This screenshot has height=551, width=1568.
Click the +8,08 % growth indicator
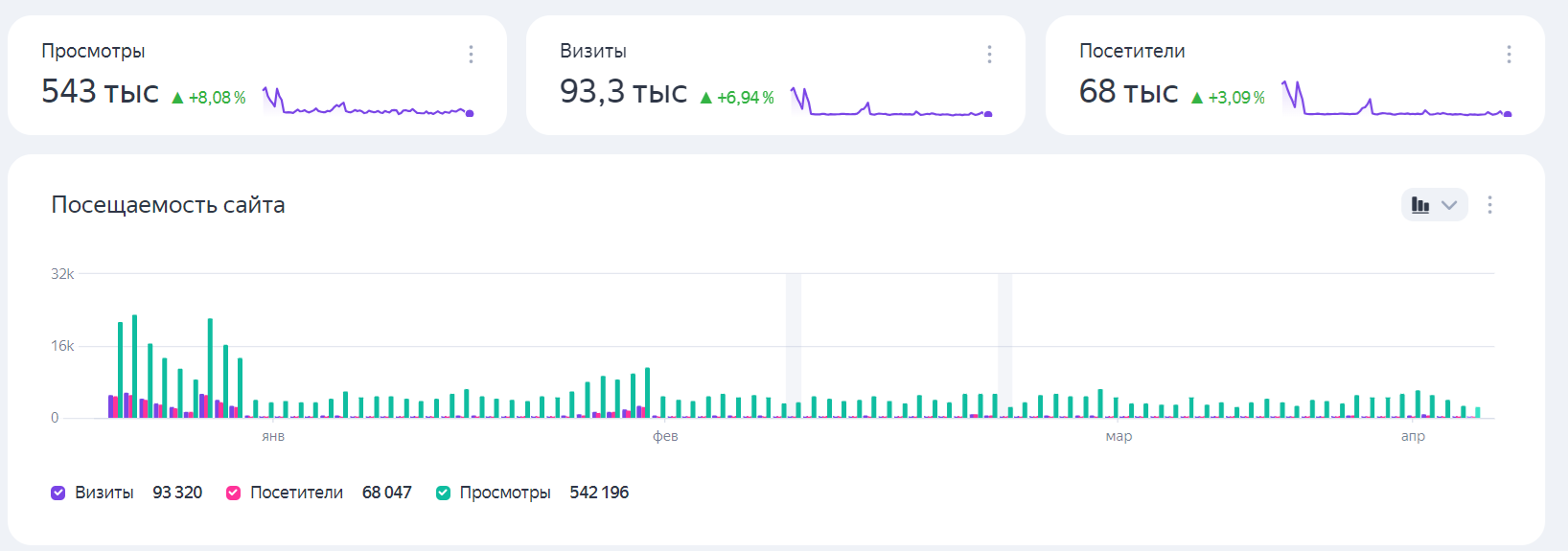pos(208,98)
